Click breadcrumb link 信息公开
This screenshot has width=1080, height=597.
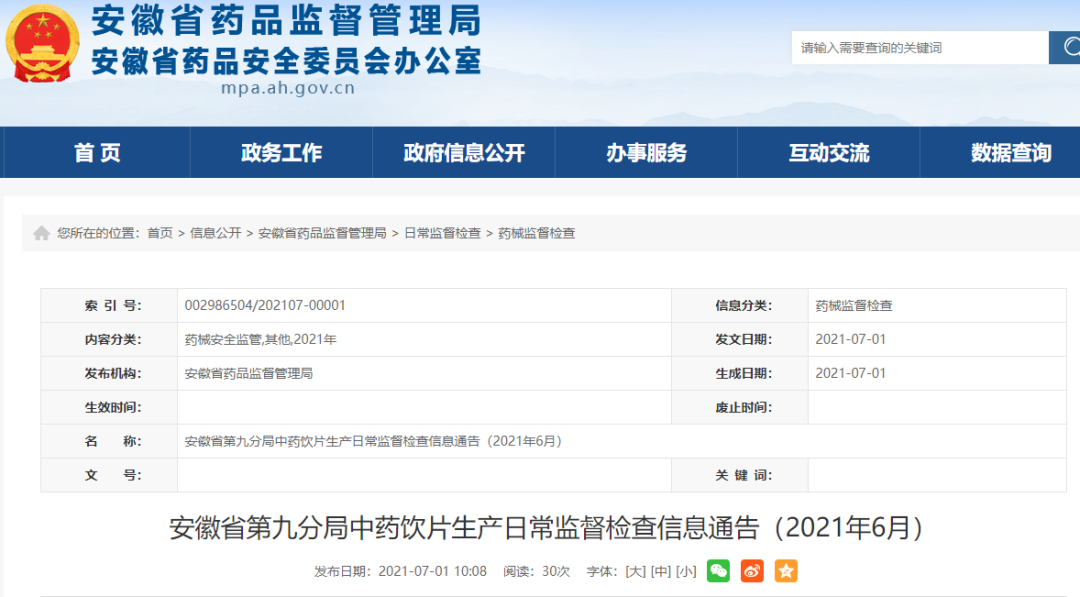215,233
